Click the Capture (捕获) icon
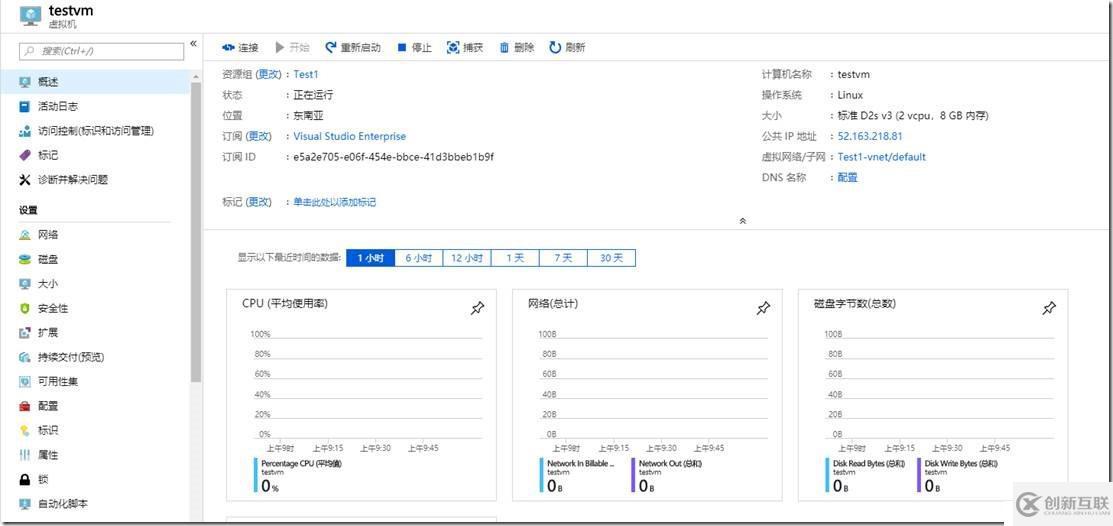The height and width of the screenshot is (526, 1113). pos(453,48)
